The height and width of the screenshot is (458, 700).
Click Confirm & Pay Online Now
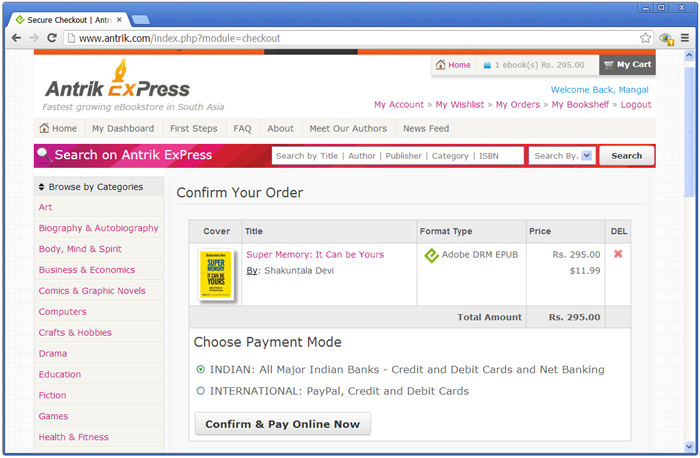pyautogui.click(x=283, y=424)
